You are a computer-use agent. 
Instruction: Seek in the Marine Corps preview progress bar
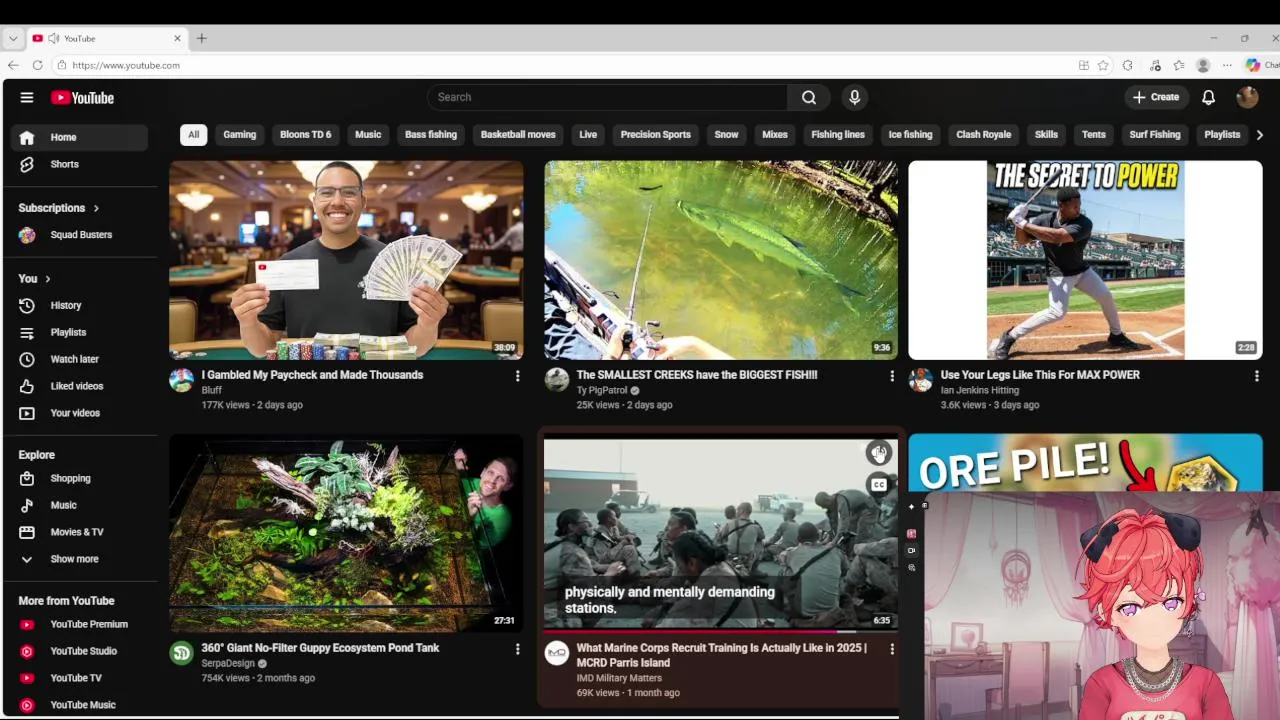pos(720,631)
